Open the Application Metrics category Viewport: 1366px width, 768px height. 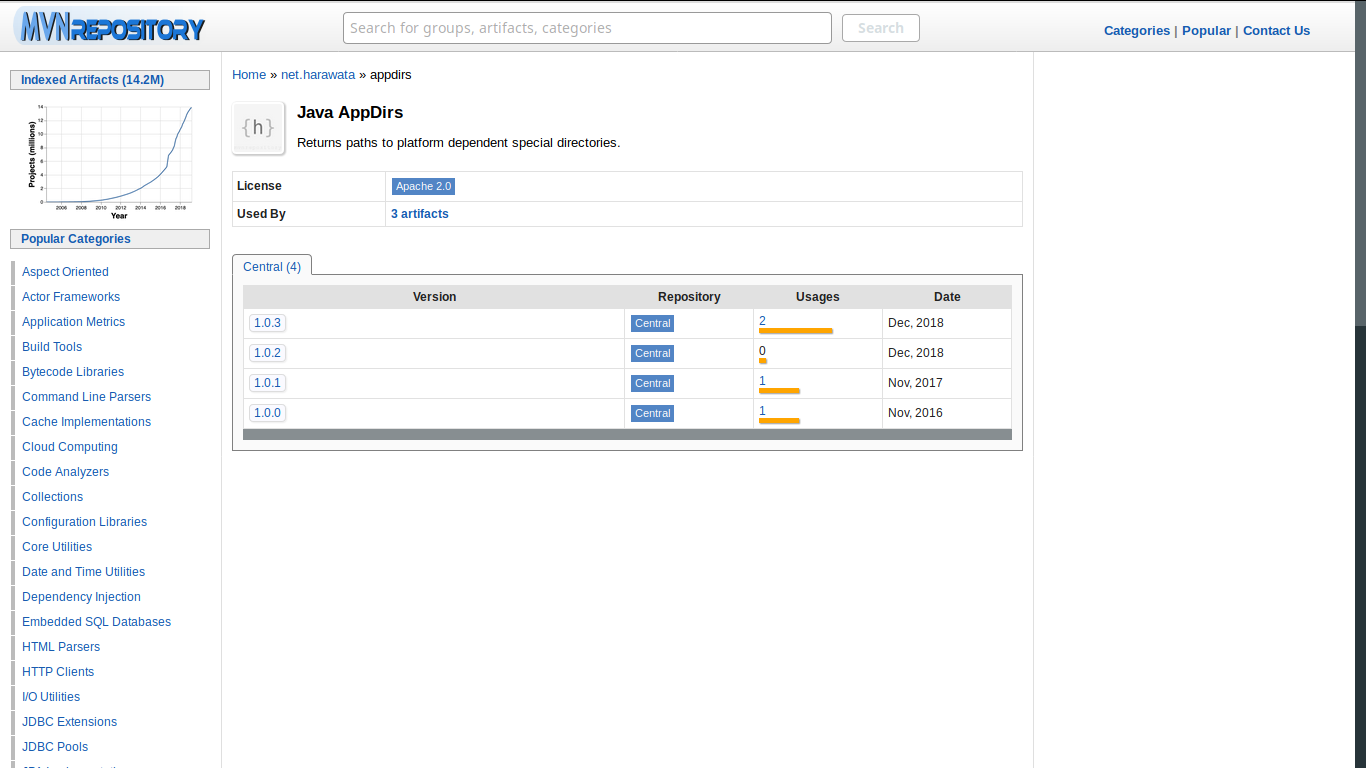73,322
